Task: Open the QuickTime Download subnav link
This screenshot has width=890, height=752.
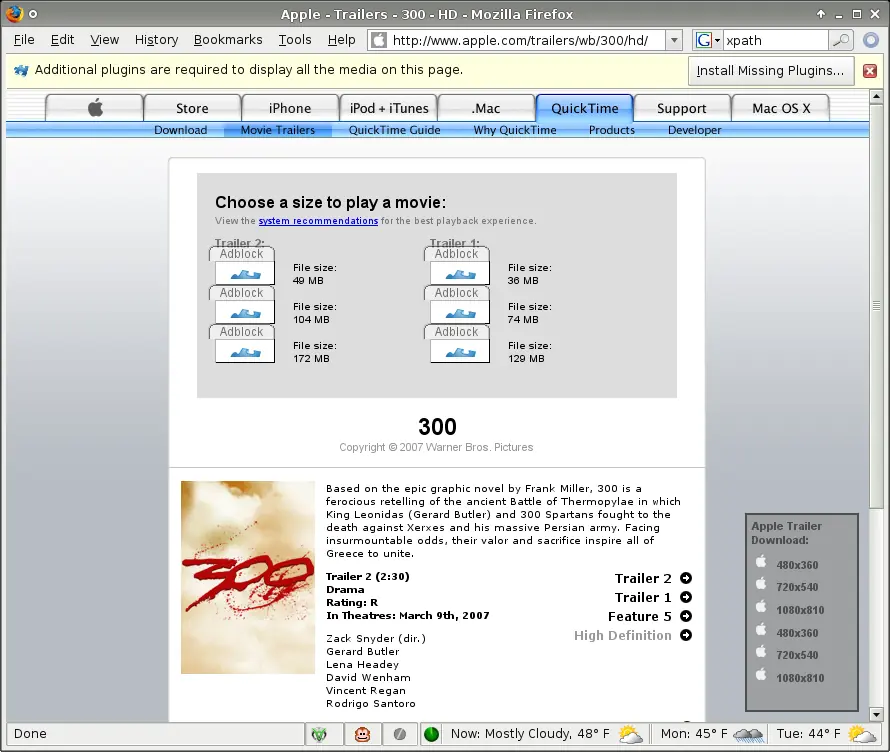Action: [x=180, y=130]
